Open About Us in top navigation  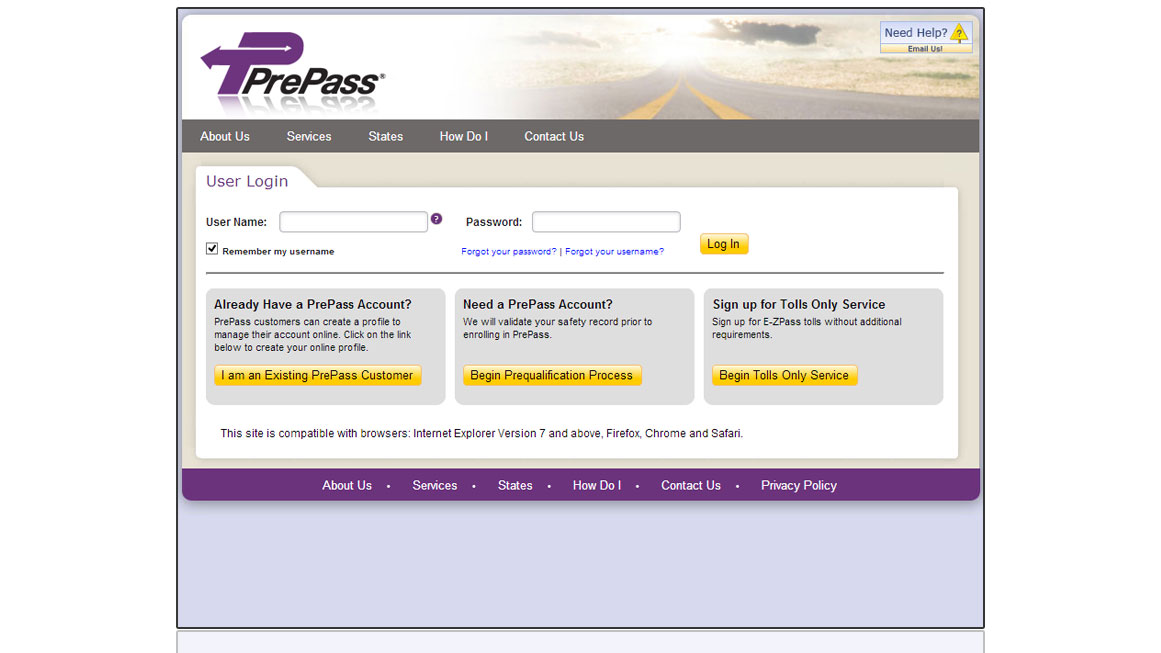point(225,137)
